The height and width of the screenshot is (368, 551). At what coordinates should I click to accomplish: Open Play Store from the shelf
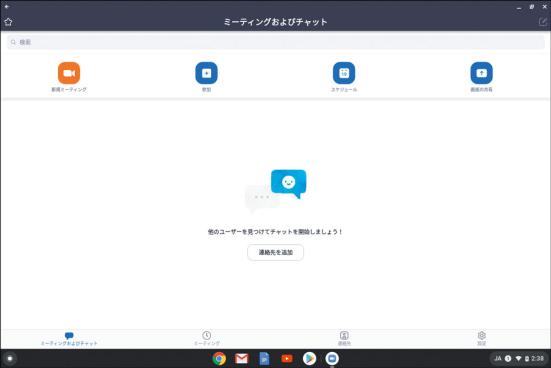310,359
